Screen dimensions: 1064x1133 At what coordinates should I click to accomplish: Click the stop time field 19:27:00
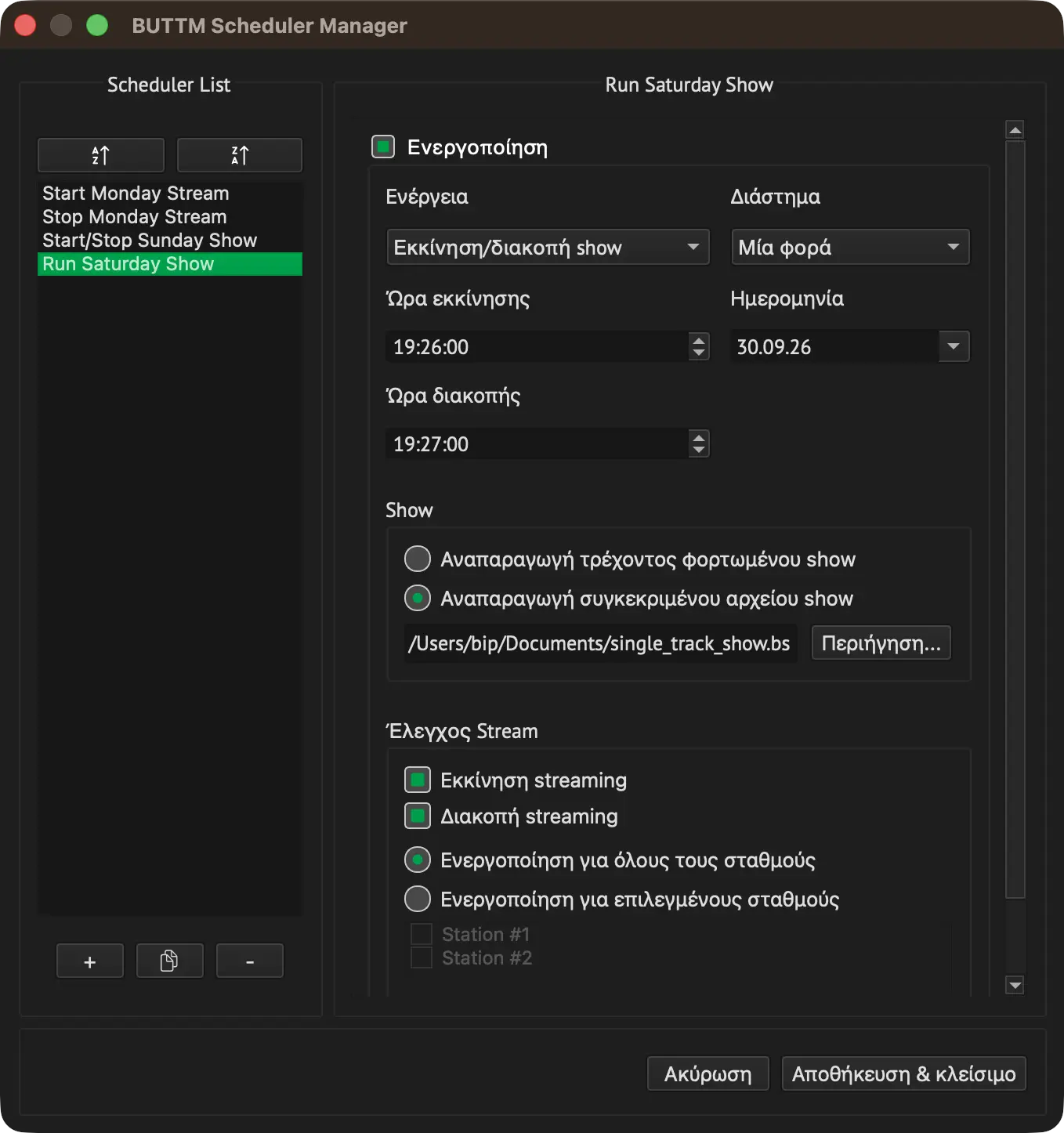[x=537, y=443]
